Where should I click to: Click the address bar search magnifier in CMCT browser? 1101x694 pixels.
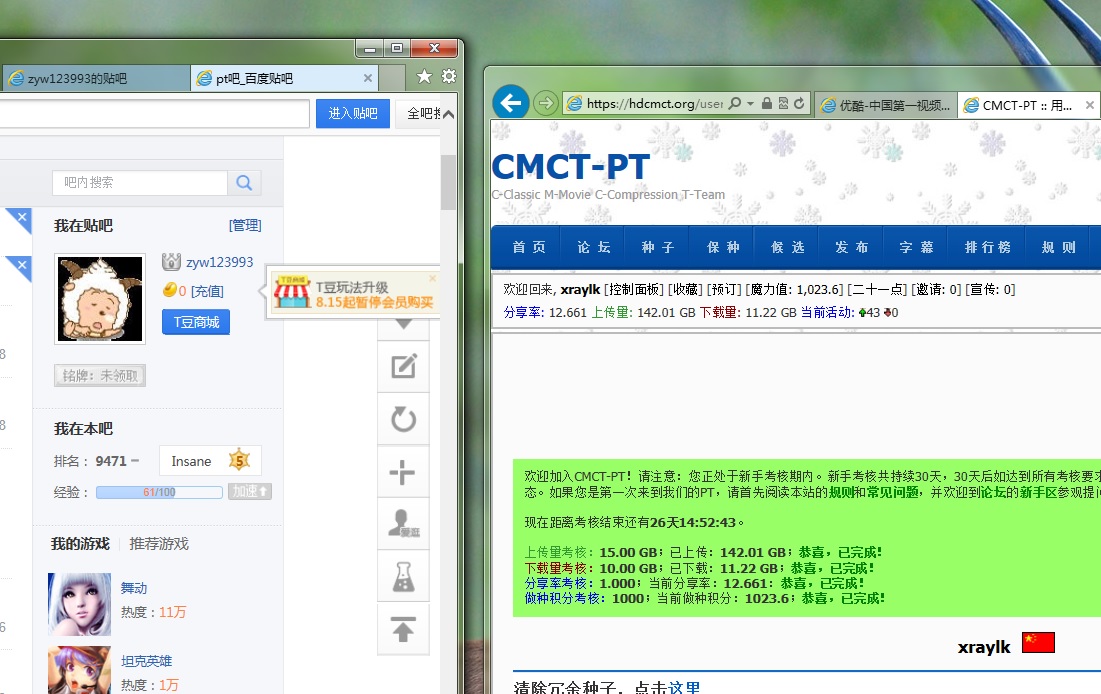[734, 103]
